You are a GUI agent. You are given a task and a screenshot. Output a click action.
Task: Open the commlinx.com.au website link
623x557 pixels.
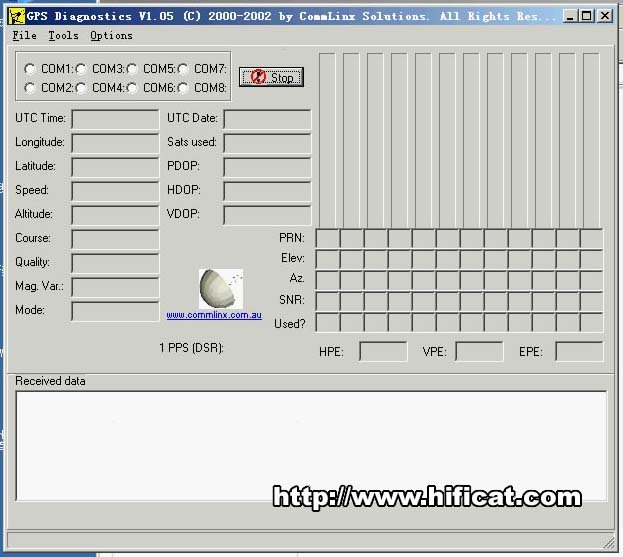214,315
